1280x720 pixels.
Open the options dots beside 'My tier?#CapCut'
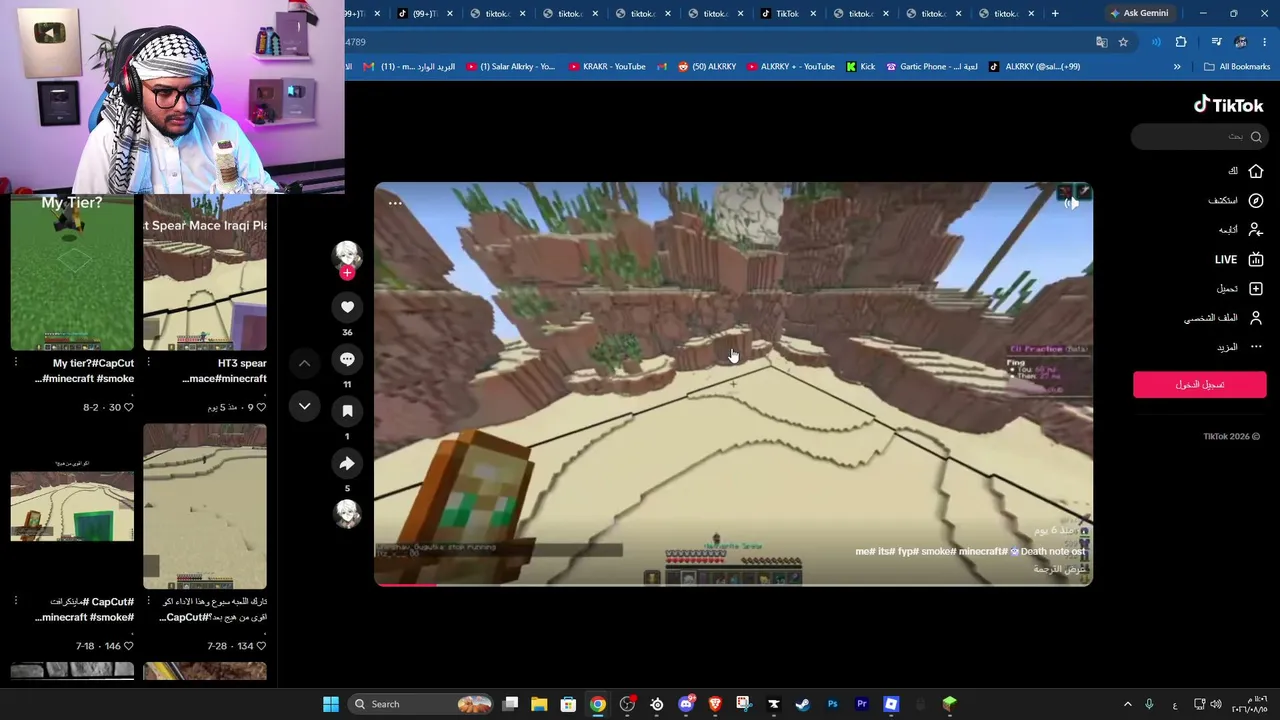15,363
